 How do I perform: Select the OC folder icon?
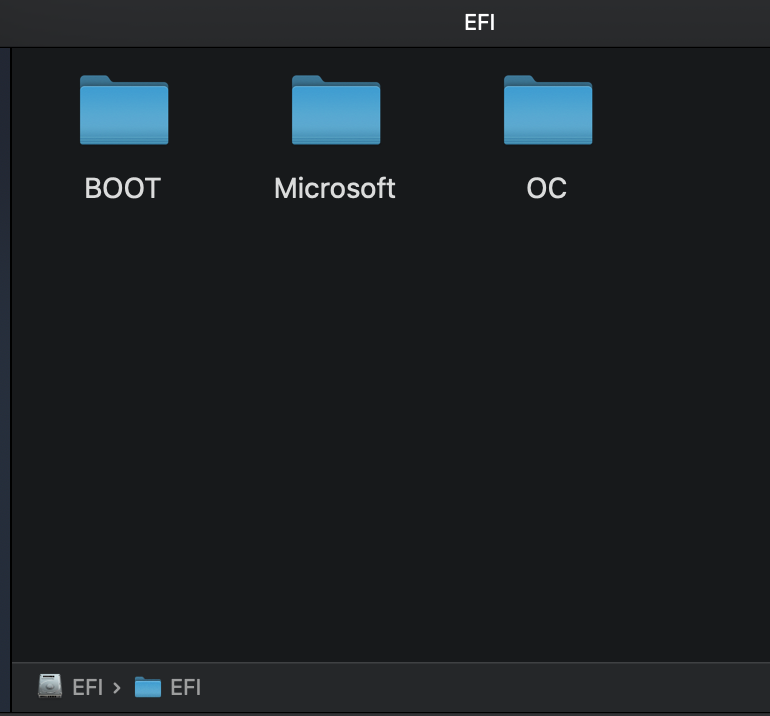coord(548,110)
